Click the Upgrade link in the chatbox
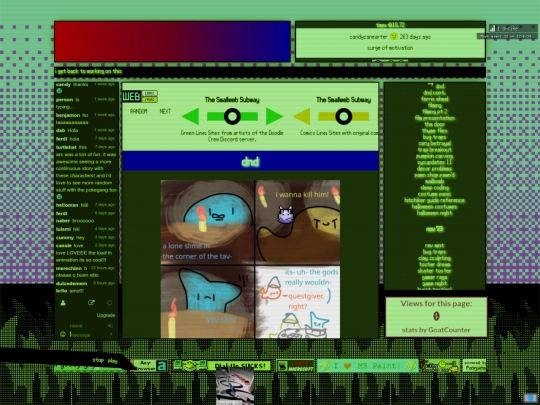Screen dimensions: 540x405 coord(106,315)
